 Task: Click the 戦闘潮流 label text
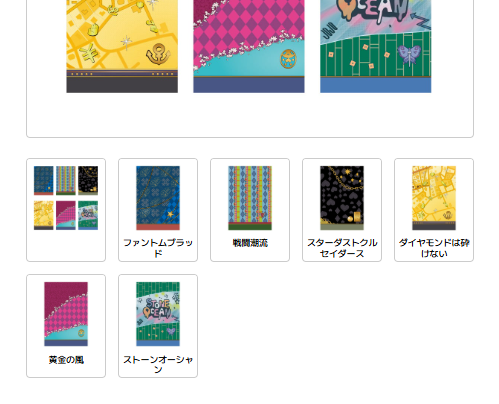[250, 243]
